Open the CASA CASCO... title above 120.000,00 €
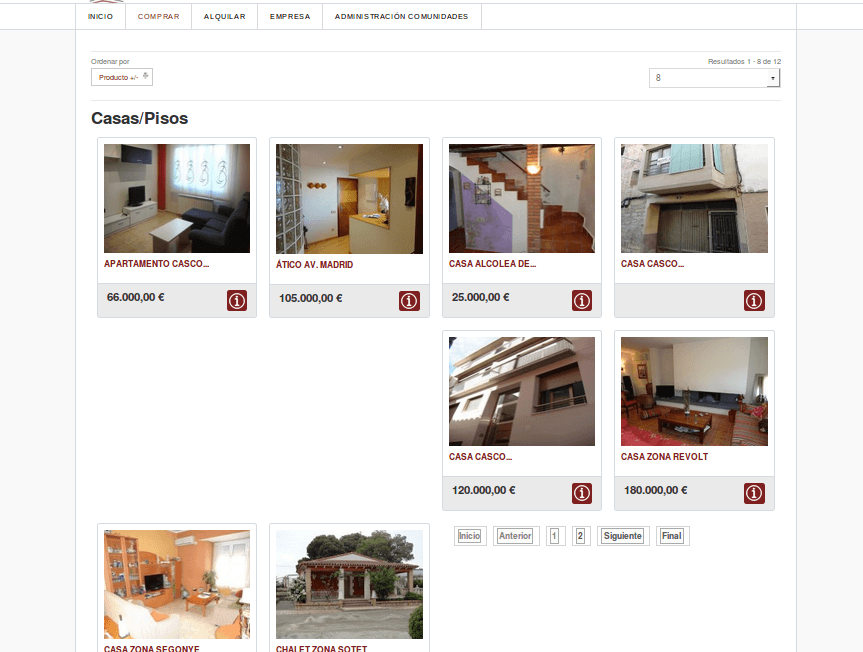The width and height of the screenshot is (863, 652). (x=480, y=457)
